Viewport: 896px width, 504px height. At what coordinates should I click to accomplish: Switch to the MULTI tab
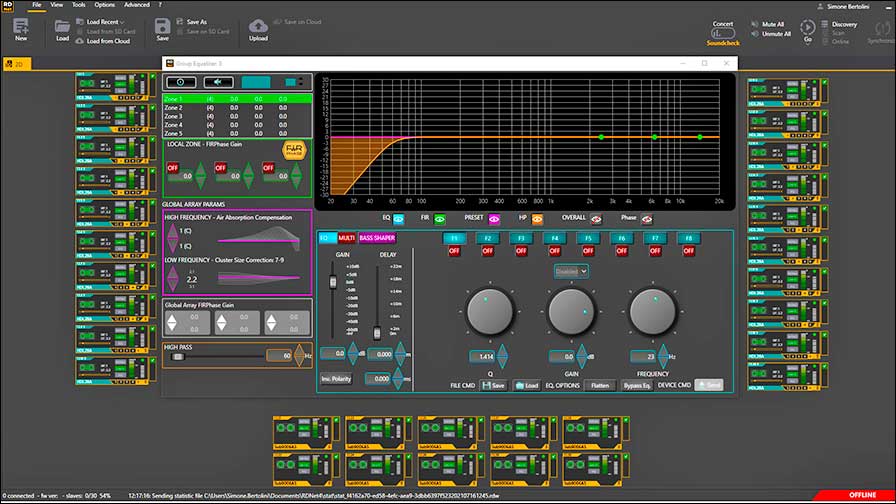[x=346, y=238]
